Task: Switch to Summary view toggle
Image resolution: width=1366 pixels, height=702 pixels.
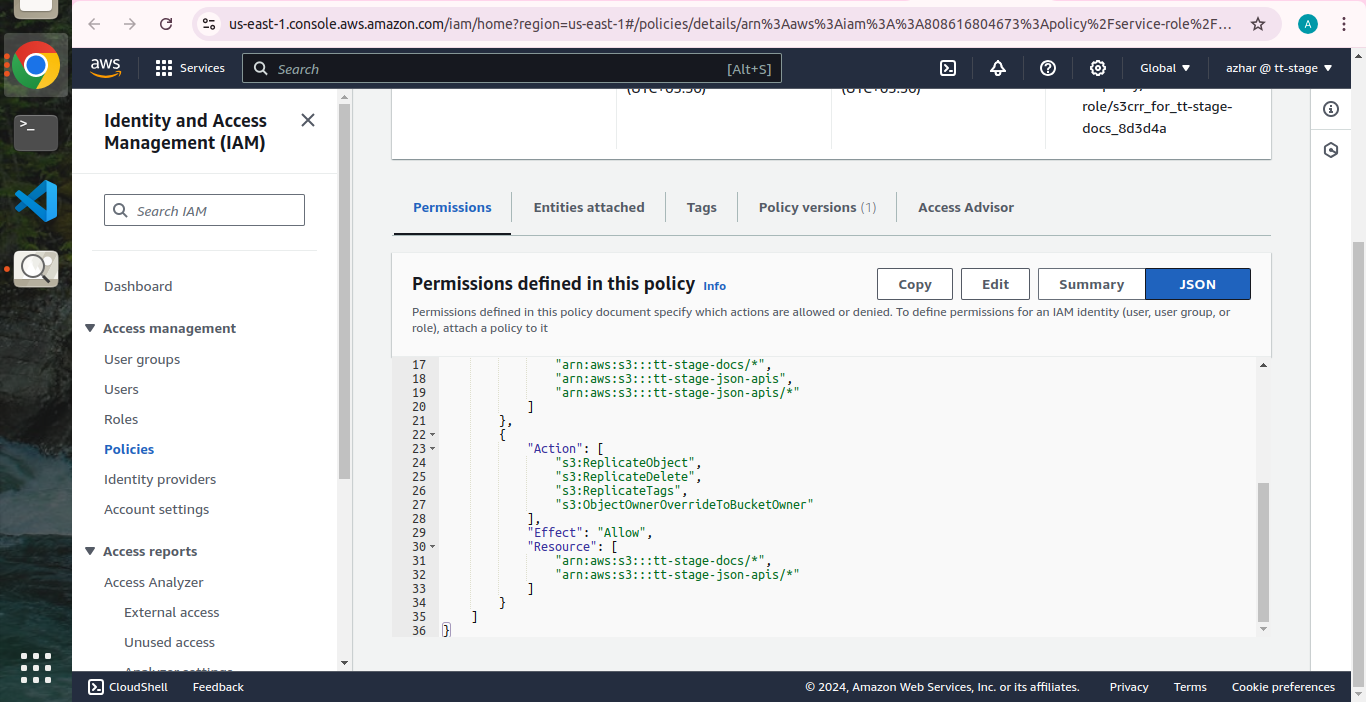Action: (x=1091, y=284)
